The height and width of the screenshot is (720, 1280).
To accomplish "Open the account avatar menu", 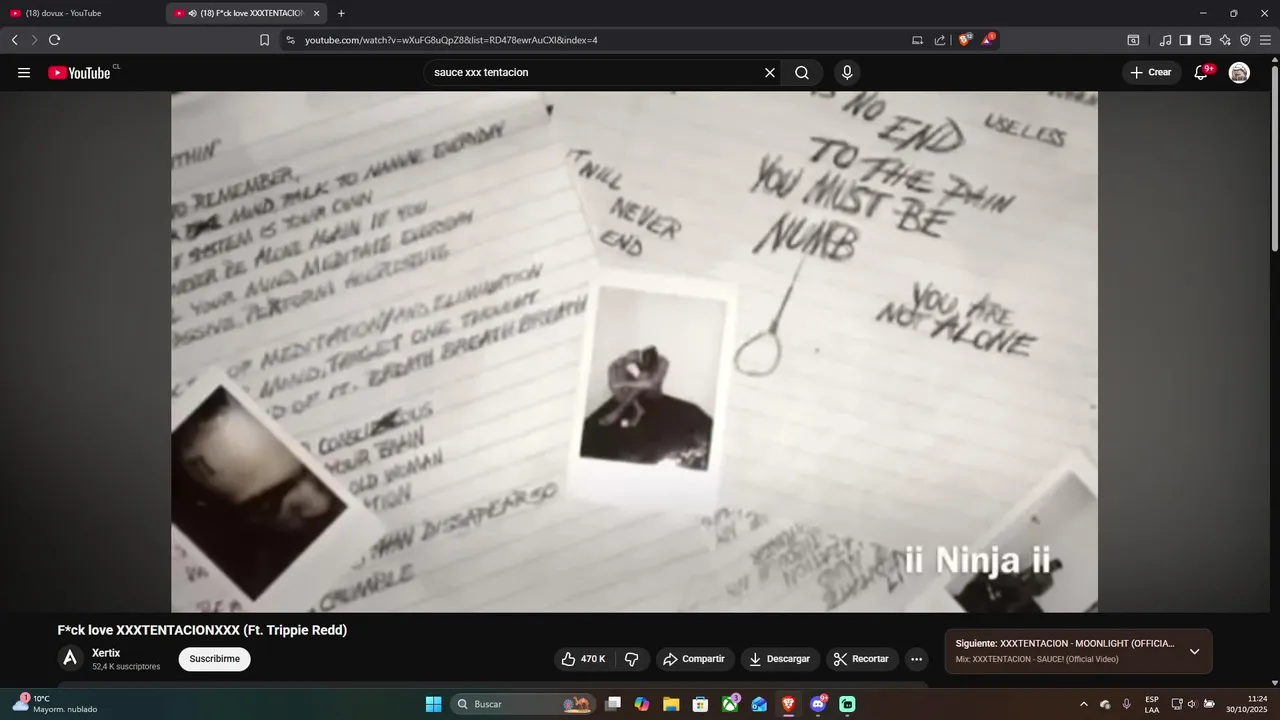I will (x=1239, y=73).
